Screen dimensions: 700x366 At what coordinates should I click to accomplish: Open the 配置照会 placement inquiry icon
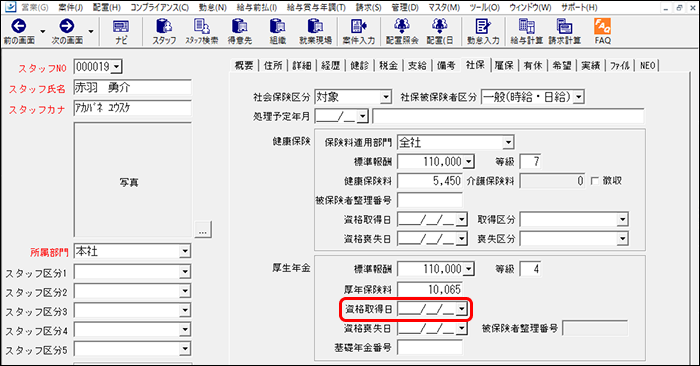[402, 31]
